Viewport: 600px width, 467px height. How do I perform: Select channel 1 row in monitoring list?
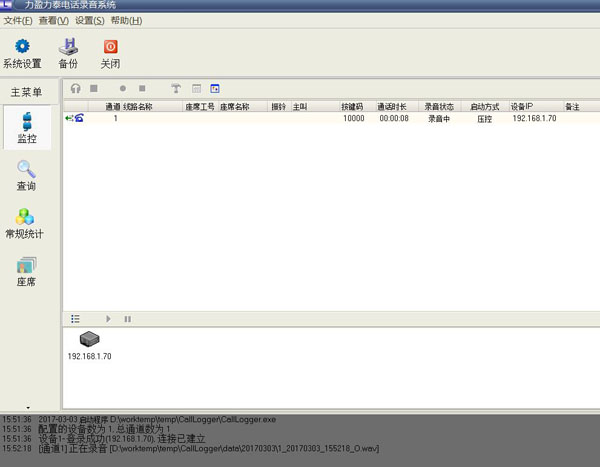pos(300,118)
